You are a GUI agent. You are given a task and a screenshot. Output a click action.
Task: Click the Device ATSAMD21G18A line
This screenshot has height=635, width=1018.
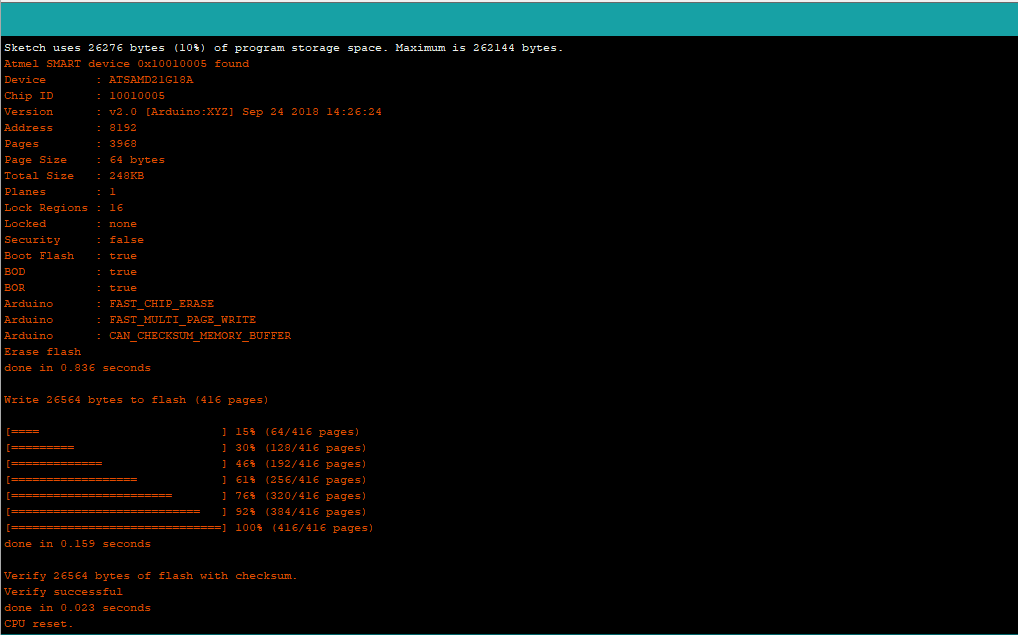pyautogui.click(x=99, y=80)
